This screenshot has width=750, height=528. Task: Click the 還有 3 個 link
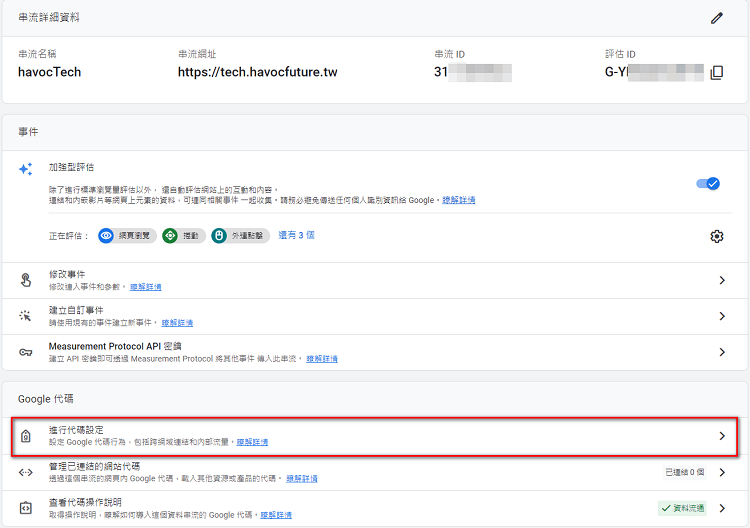pyautogui.click(x=296, y=236)
